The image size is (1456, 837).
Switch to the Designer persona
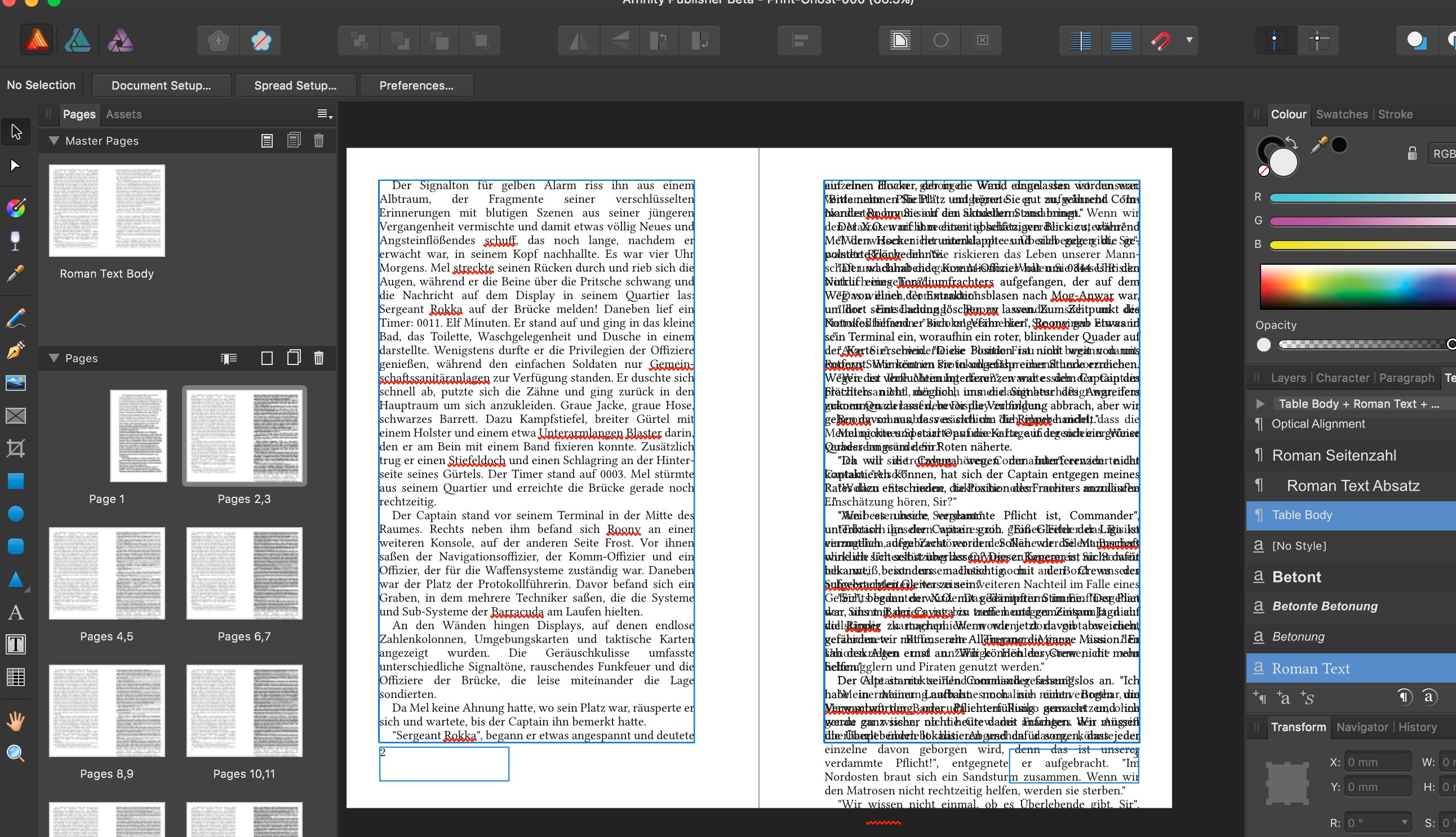78,40
